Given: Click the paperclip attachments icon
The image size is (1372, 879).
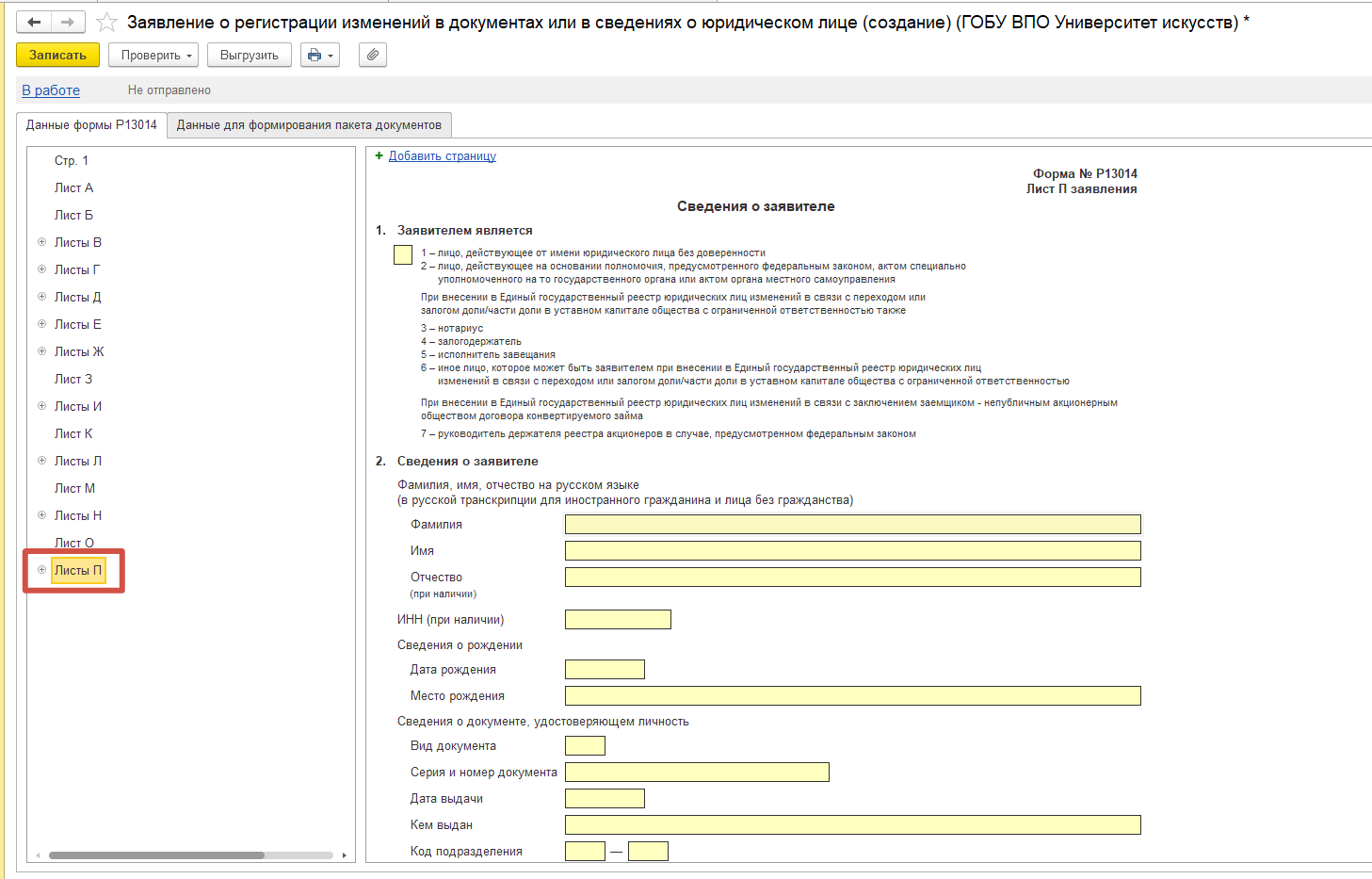Looking at the screenshot, I should (373, 56).
